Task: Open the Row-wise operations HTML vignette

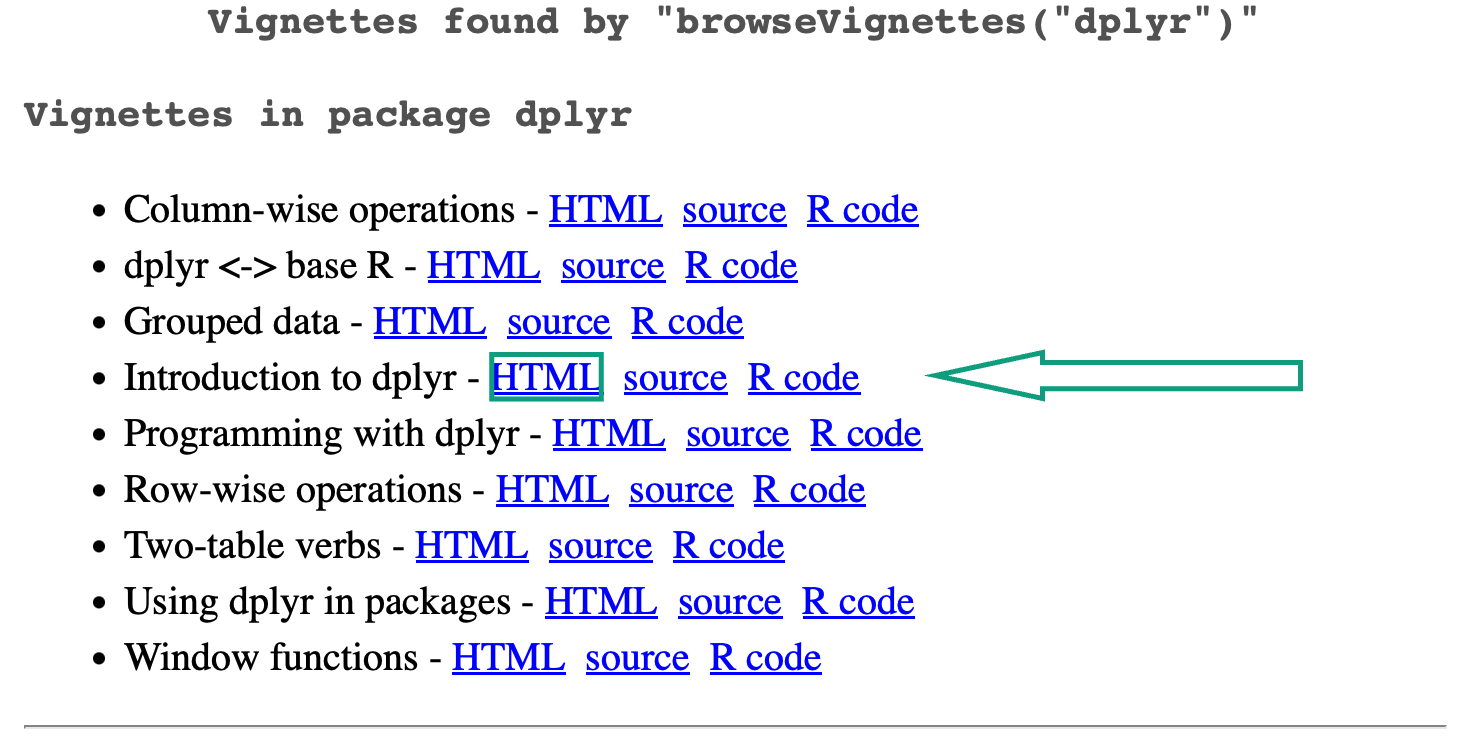Action: [552, 490]
